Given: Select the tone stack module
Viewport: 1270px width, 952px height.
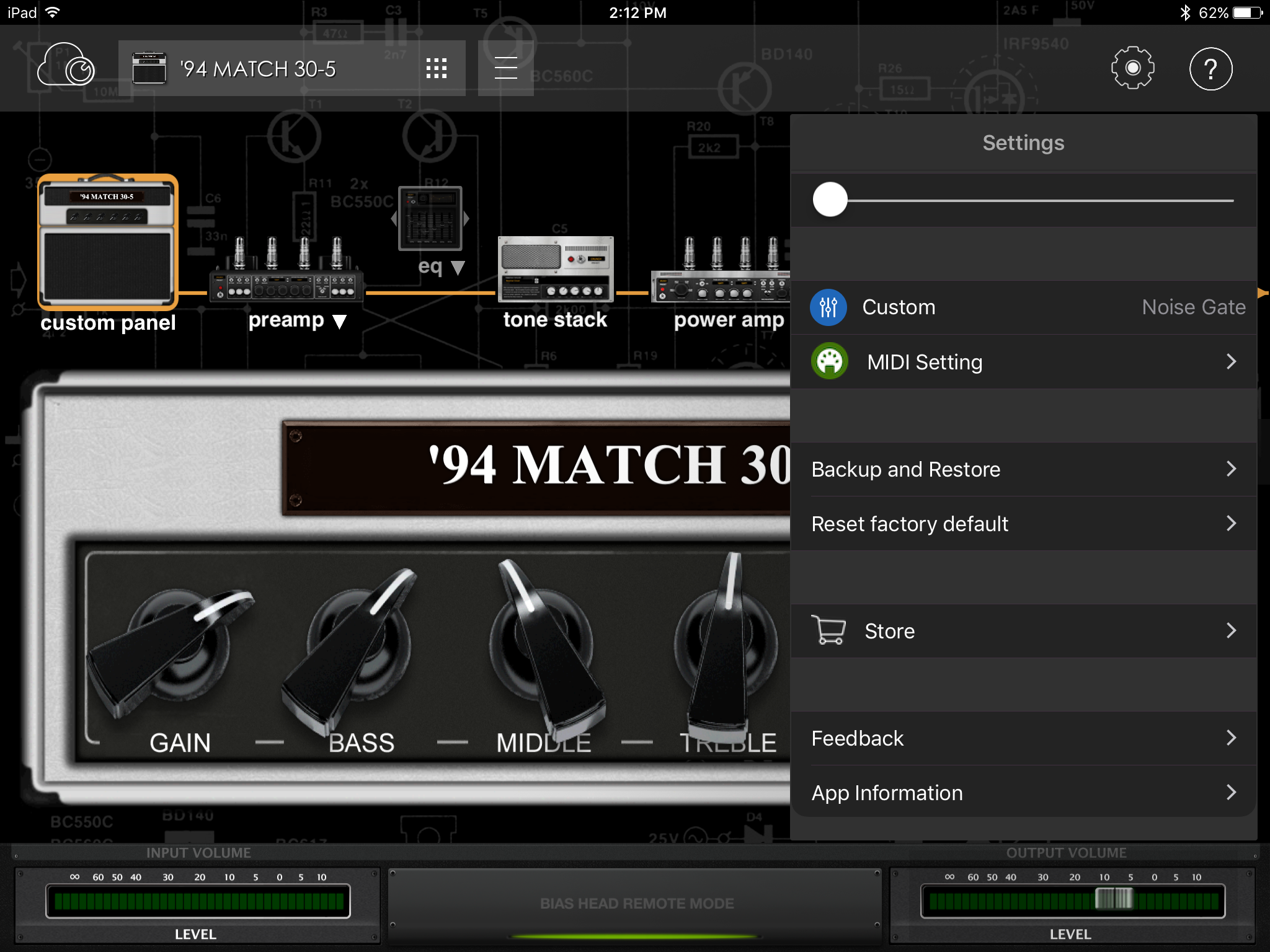Looking at the screenshot, I should coord(556,270).
